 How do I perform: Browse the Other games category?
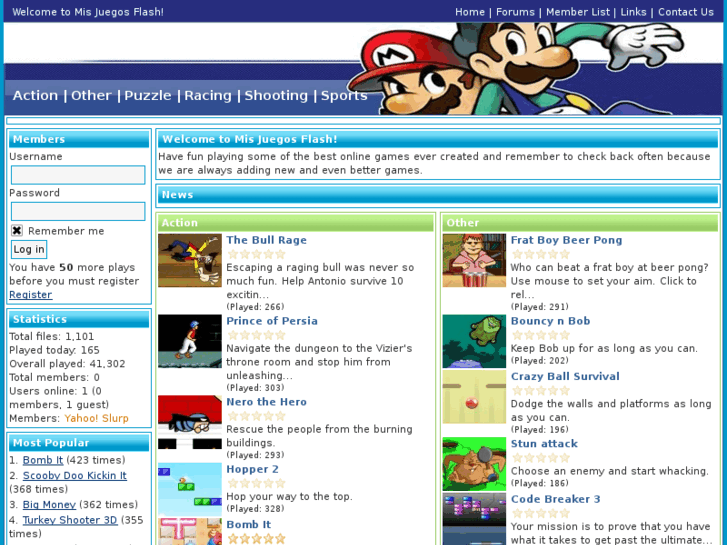[91, 96]
